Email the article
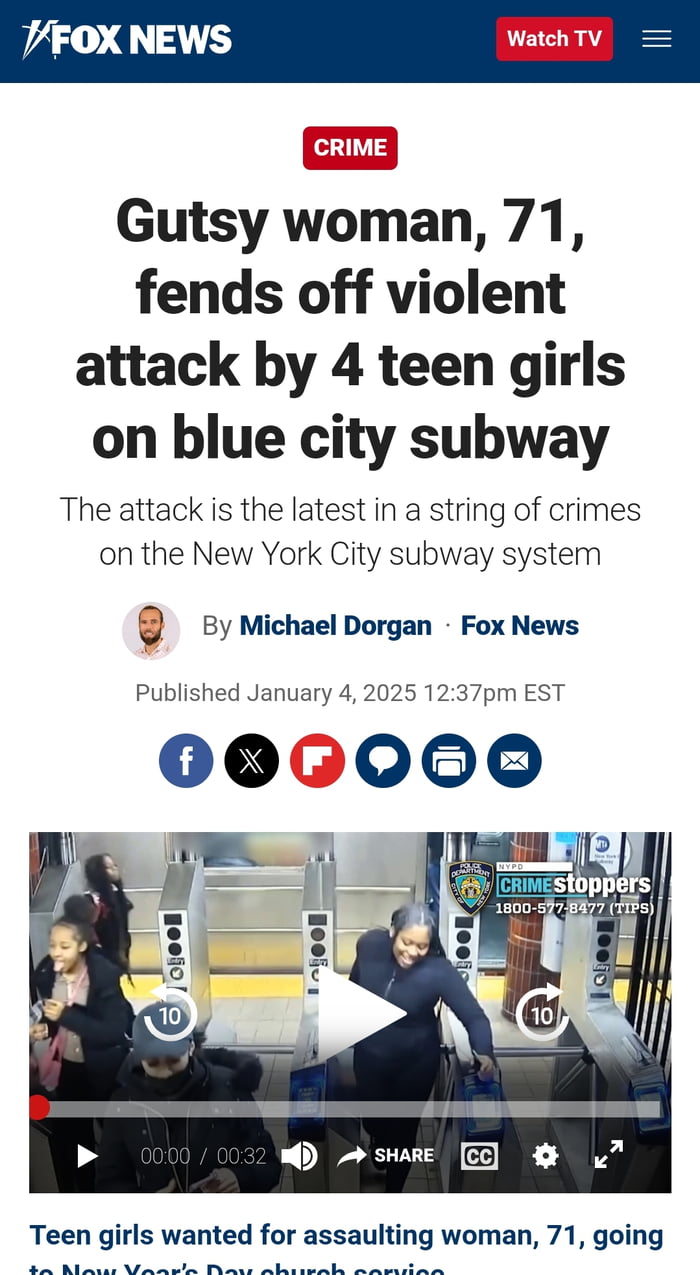Image resolution: width=700 pixels, height=1275 pixels. pos(514,761)
